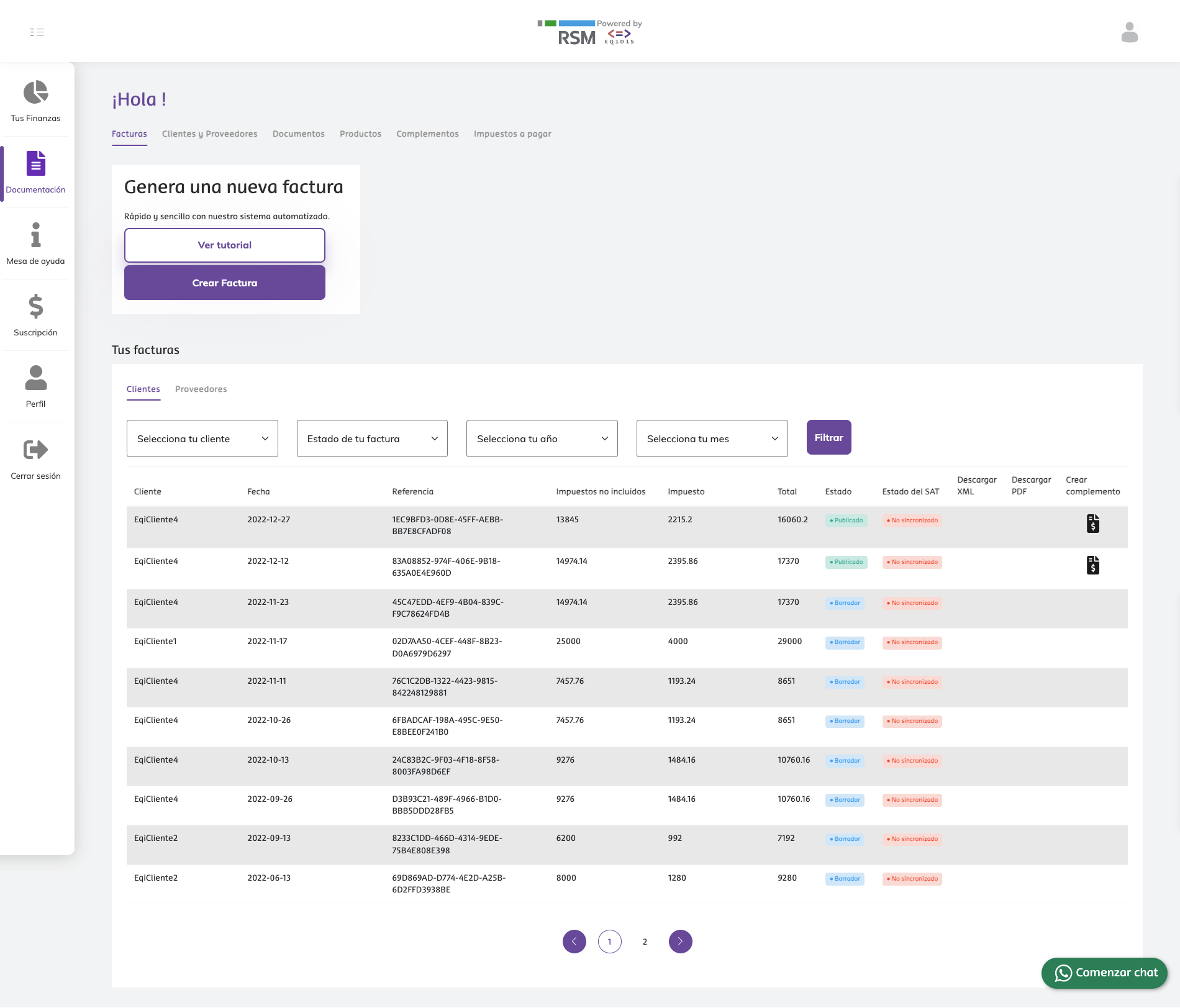
Task: Click the Cliente column header
Action: tap(148, 492)
